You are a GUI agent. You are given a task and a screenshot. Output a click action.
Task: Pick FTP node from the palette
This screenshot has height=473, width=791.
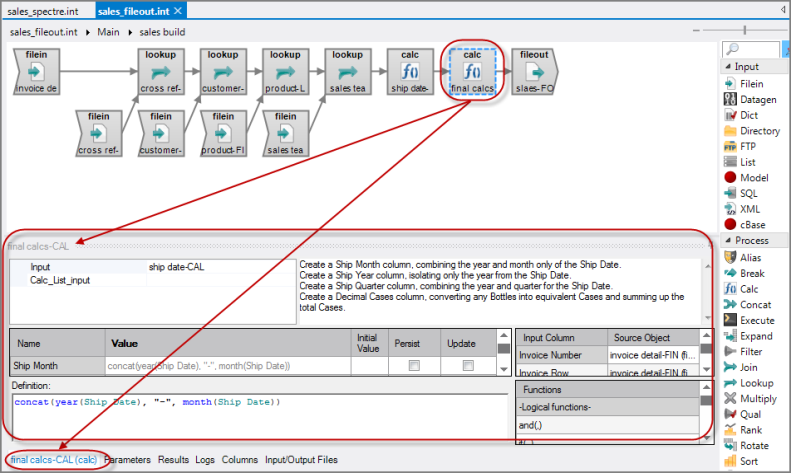(x=740, y=146)
